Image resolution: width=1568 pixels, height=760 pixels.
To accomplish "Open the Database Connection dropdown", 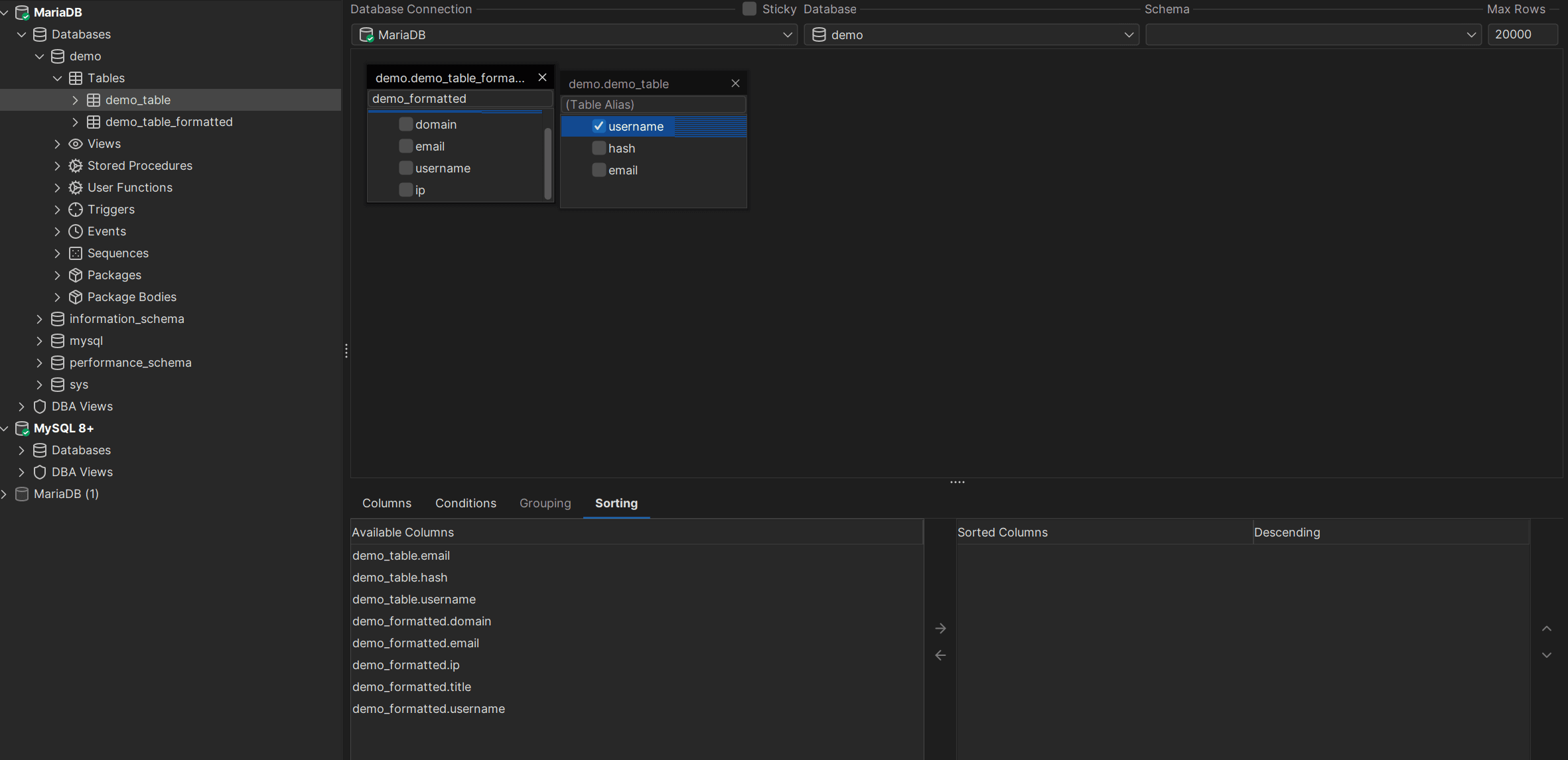I will [574, 34].
